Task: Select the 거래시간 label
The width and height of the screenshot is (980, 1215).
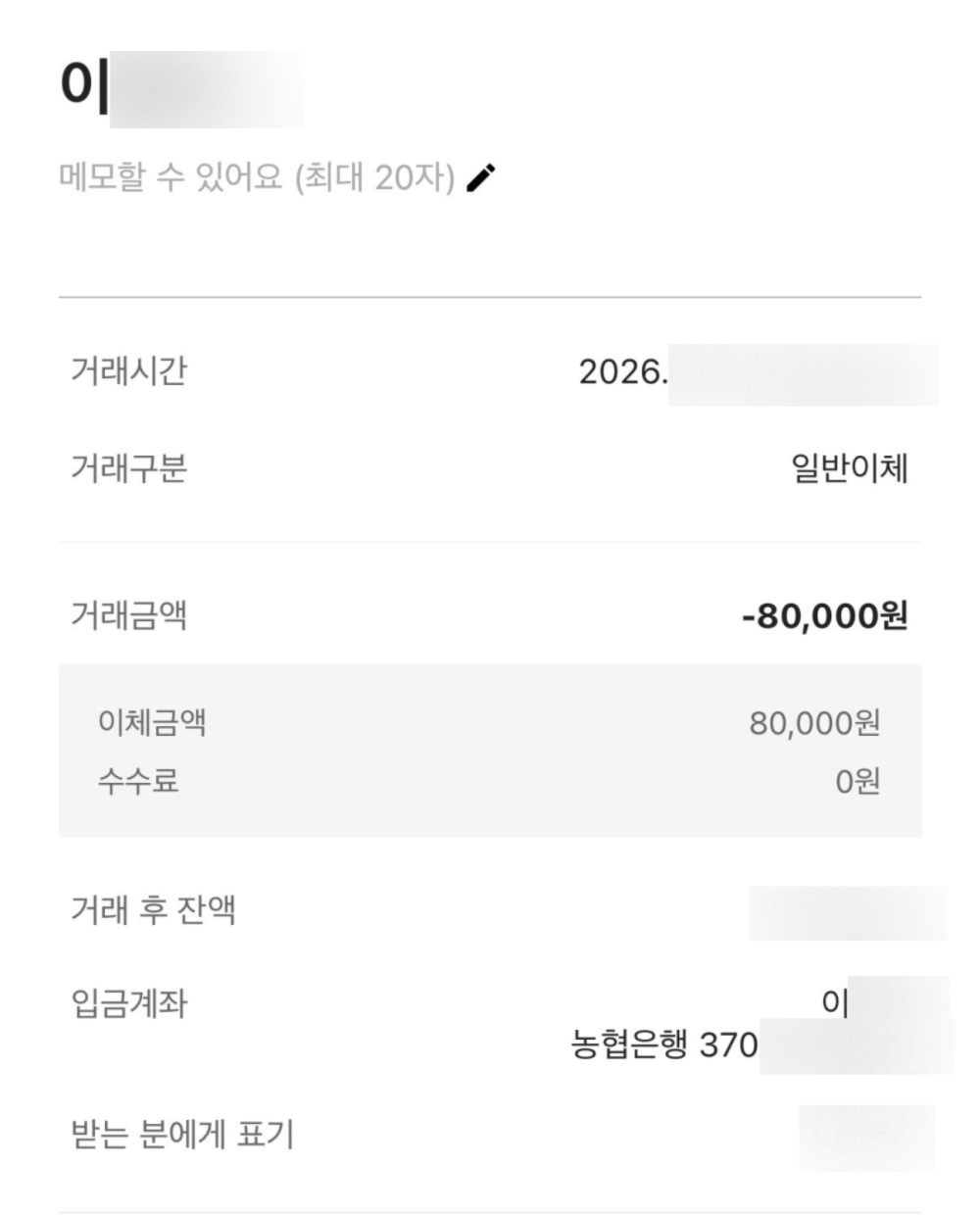Action: point(128,371)
